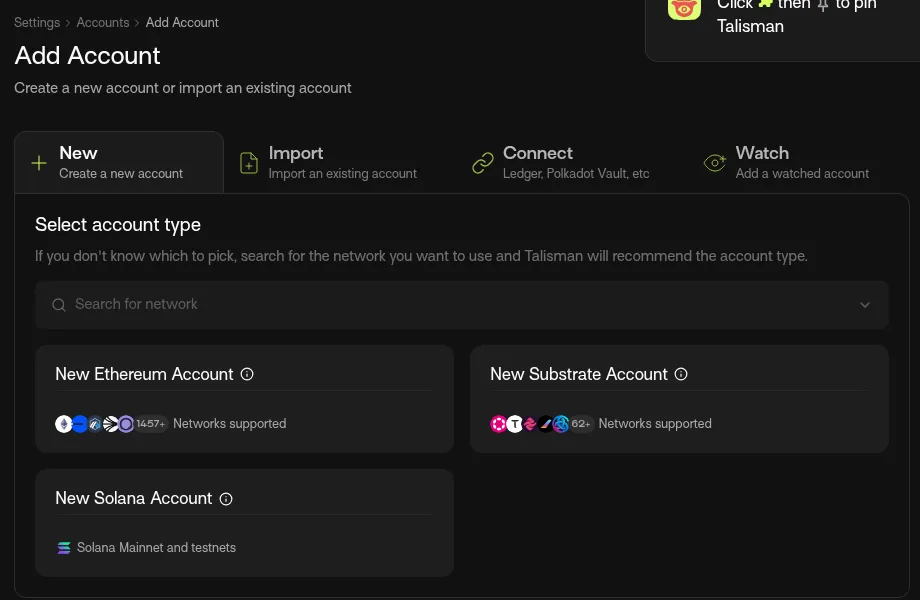The width and height of the screenshot is (920, 600).
Task: Click the Ethereum network logo
Action: click(x=63, y=423)
